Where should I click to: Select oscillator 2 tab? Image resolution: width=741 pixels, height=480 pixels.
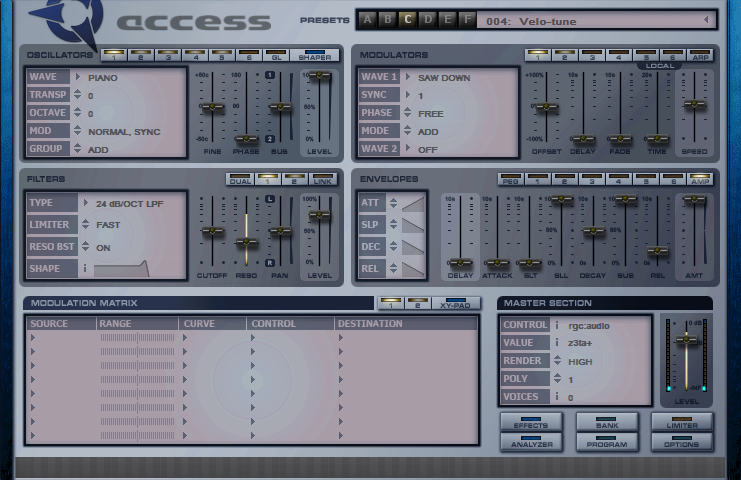coord(141,55)
